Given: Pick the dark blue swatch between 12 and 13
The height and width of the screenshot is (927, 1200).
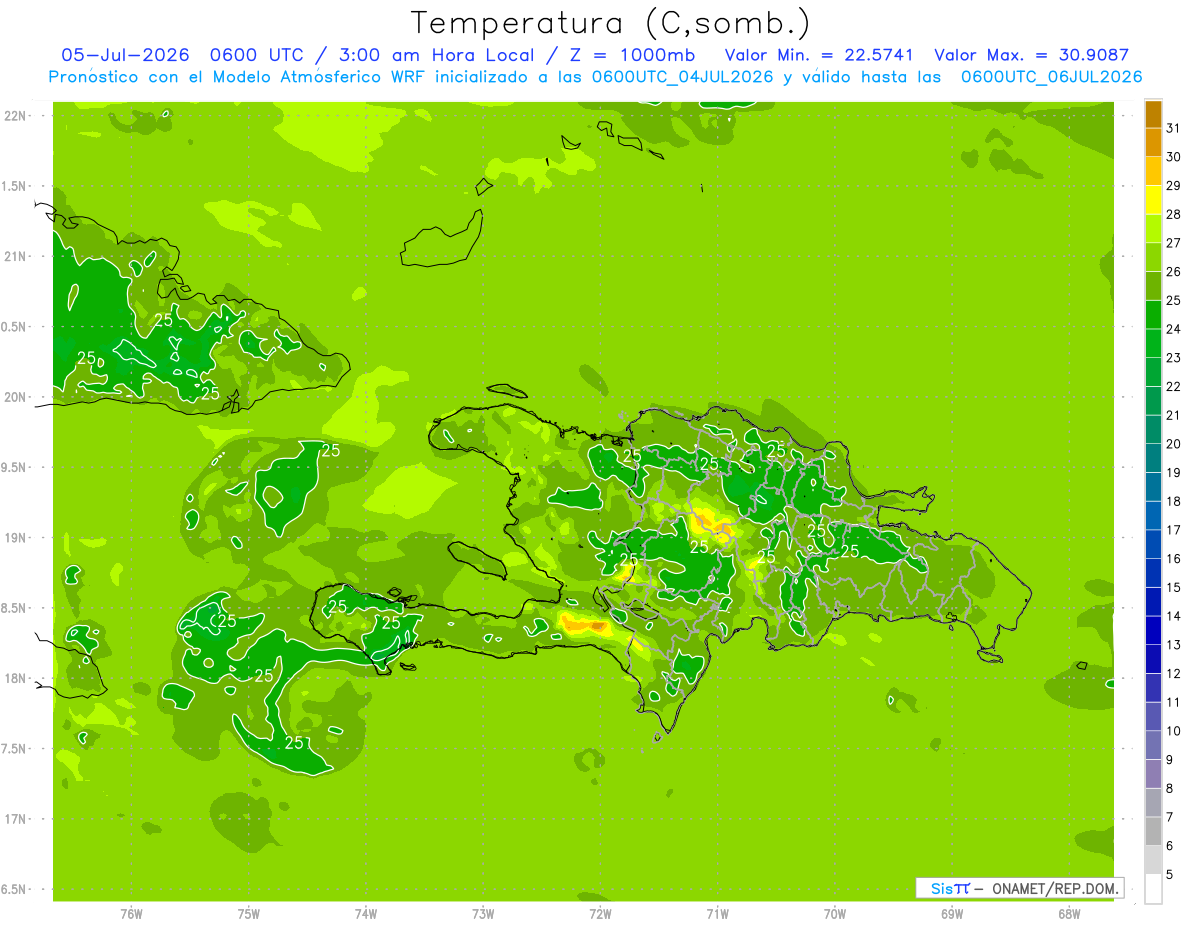Looking at the screenshot, I should point(1153,659).
